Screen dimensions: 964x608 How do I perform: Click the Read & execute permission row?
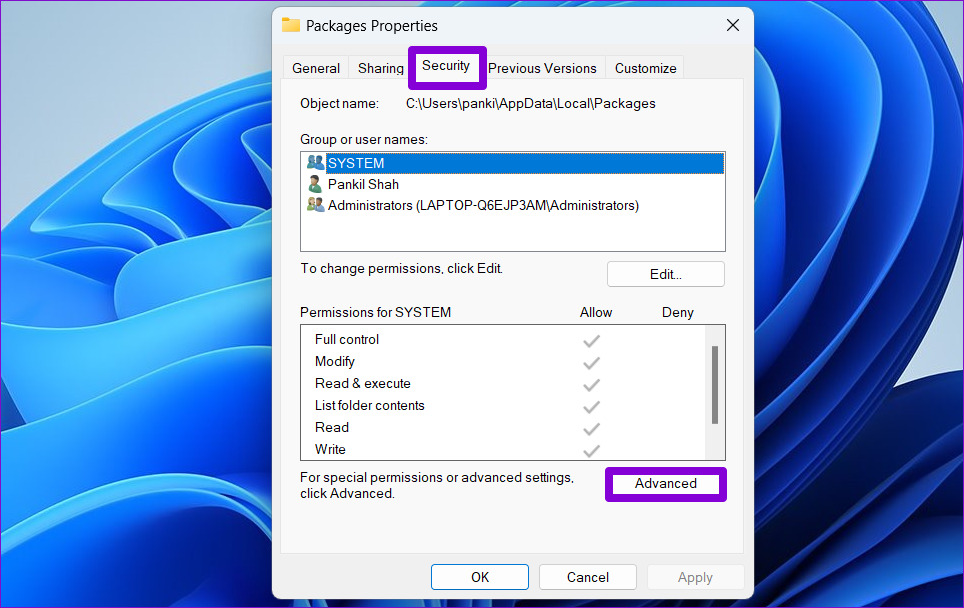pyautogui.click(x=503, y=384)
